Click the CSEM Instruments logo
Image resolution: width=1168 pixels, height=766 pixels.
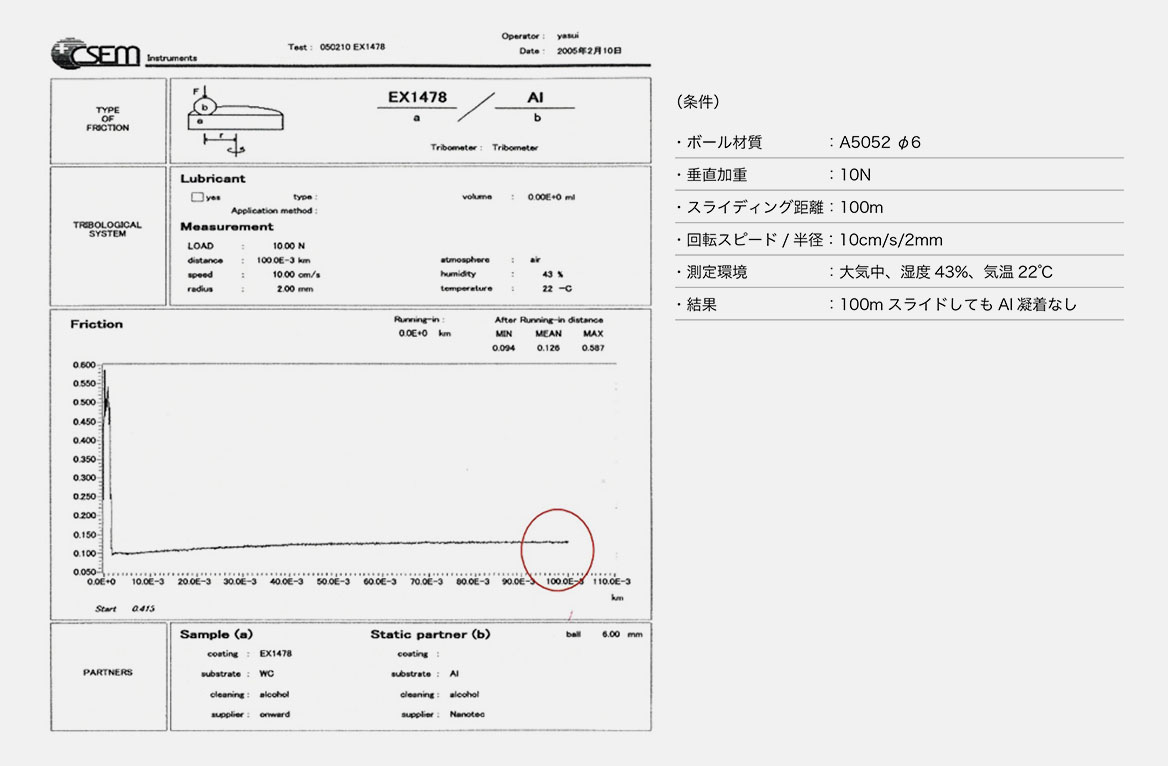(96, 55)
